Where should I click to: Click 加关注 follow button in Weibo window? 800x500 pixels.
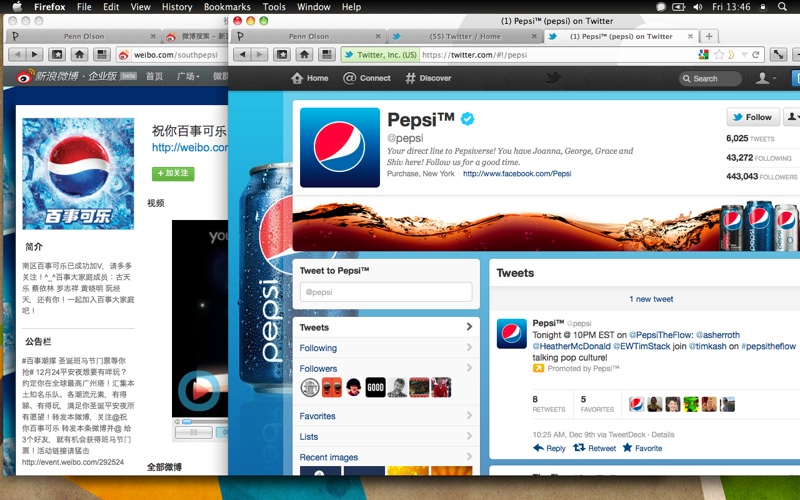pyautogui.click(x=173, y=173)
